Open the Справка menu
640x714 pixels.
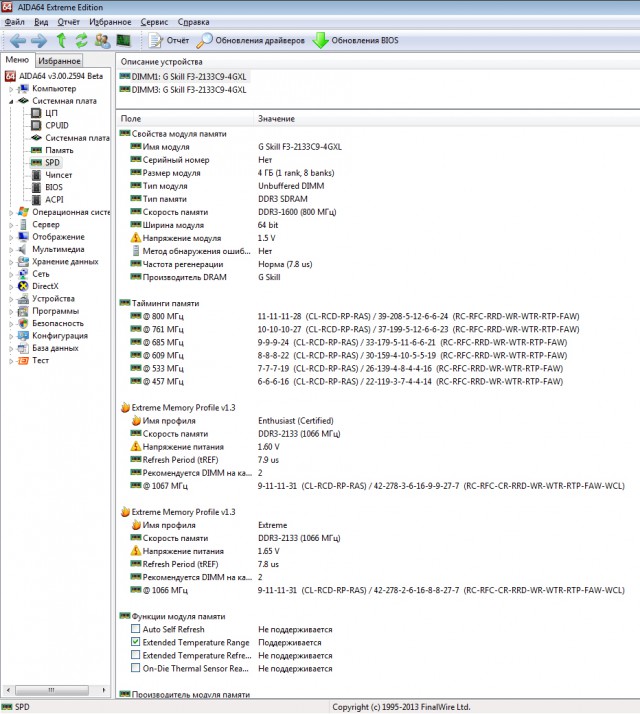coord(194,22)
